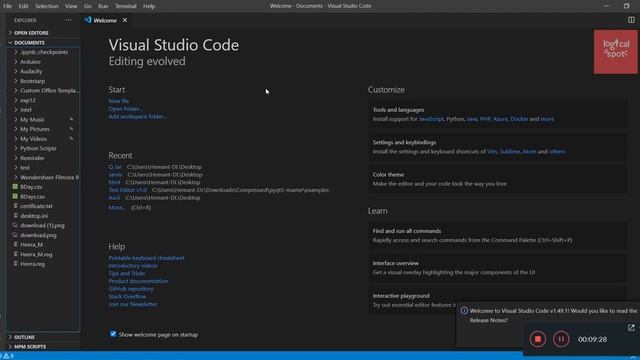Click Find and run all commands card

(498, 236)
